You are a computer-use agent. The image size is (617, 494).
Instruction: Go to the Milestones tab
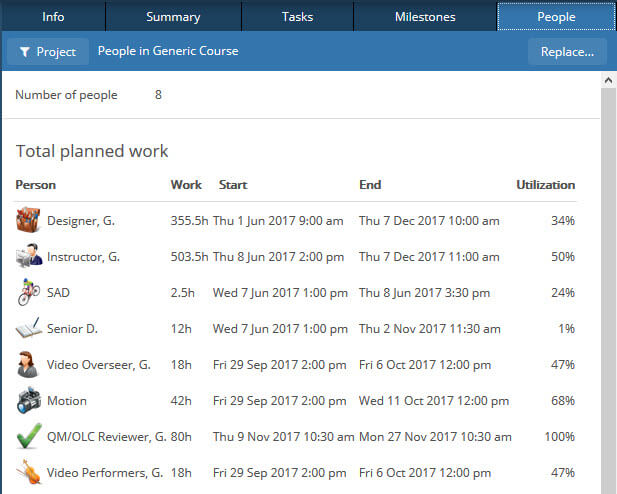pyautogui.click(x=425, y=17)
